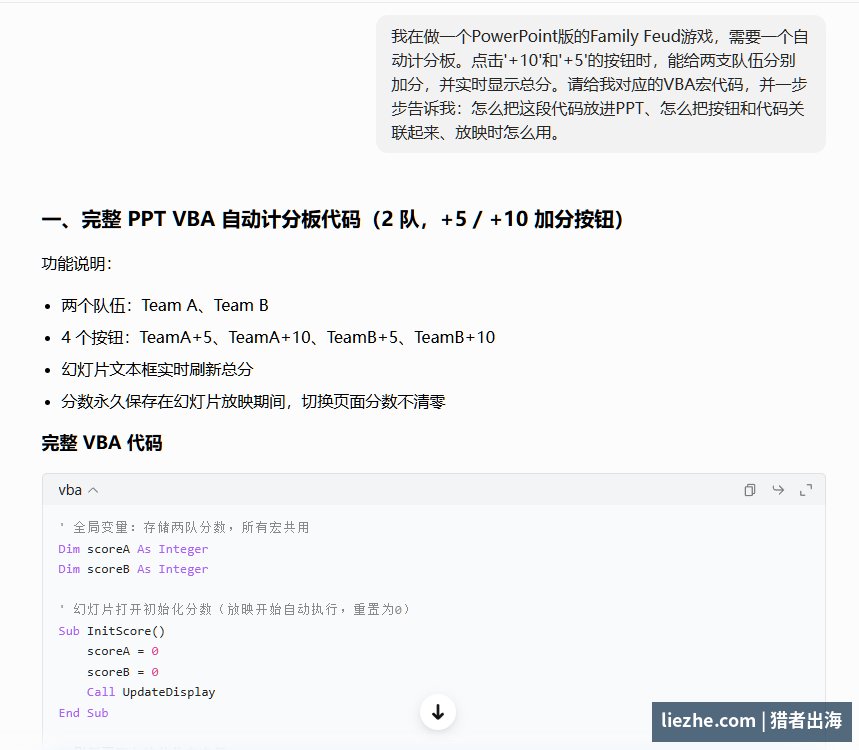Click code line 'End Sub'
859x750 pixels.
[83, 713]
